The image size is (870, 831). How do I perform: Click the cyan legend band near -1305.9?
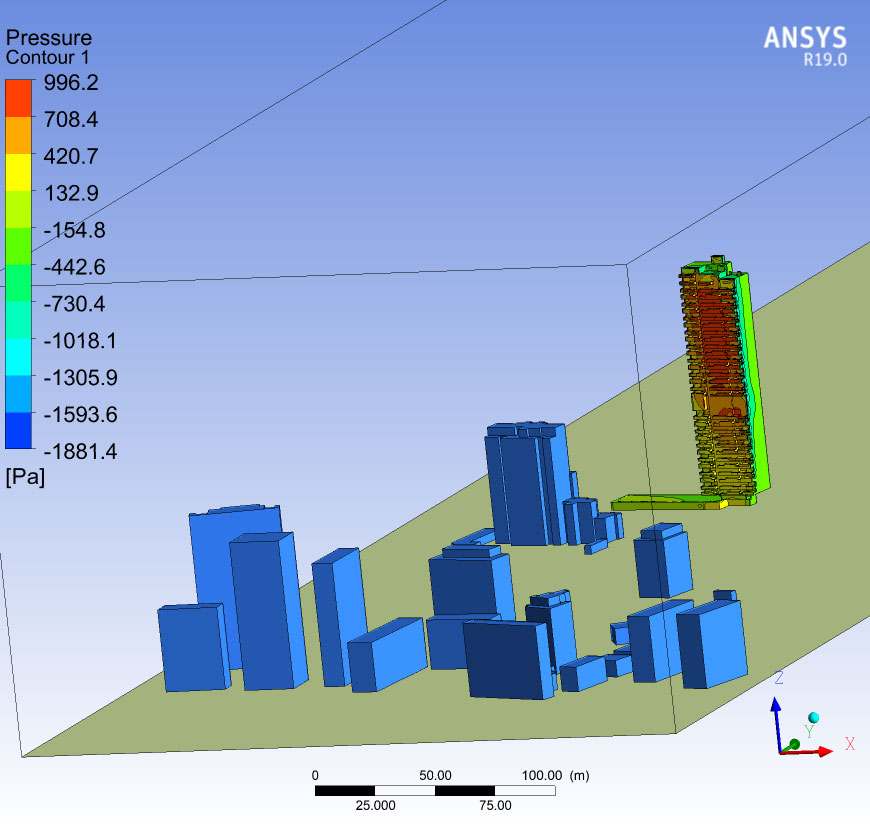[18, 357]
